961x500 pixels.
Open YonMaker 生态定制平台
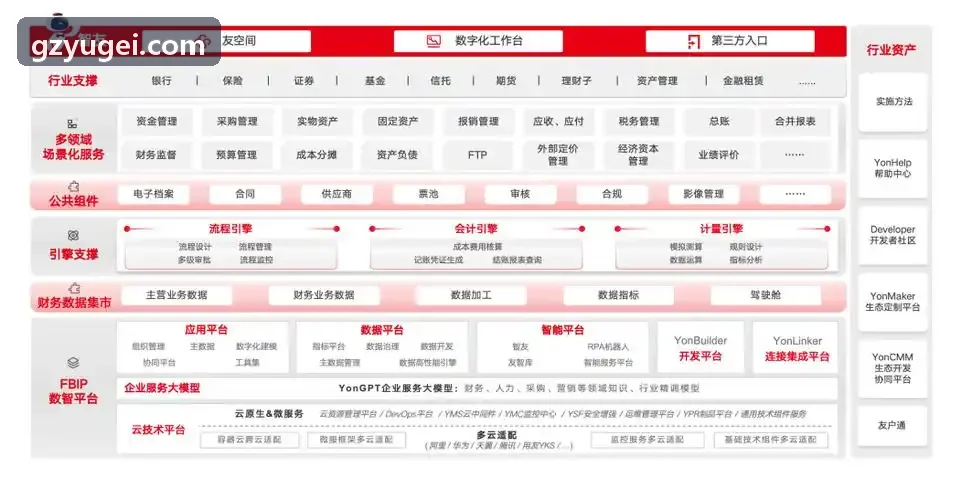(893, 301)
